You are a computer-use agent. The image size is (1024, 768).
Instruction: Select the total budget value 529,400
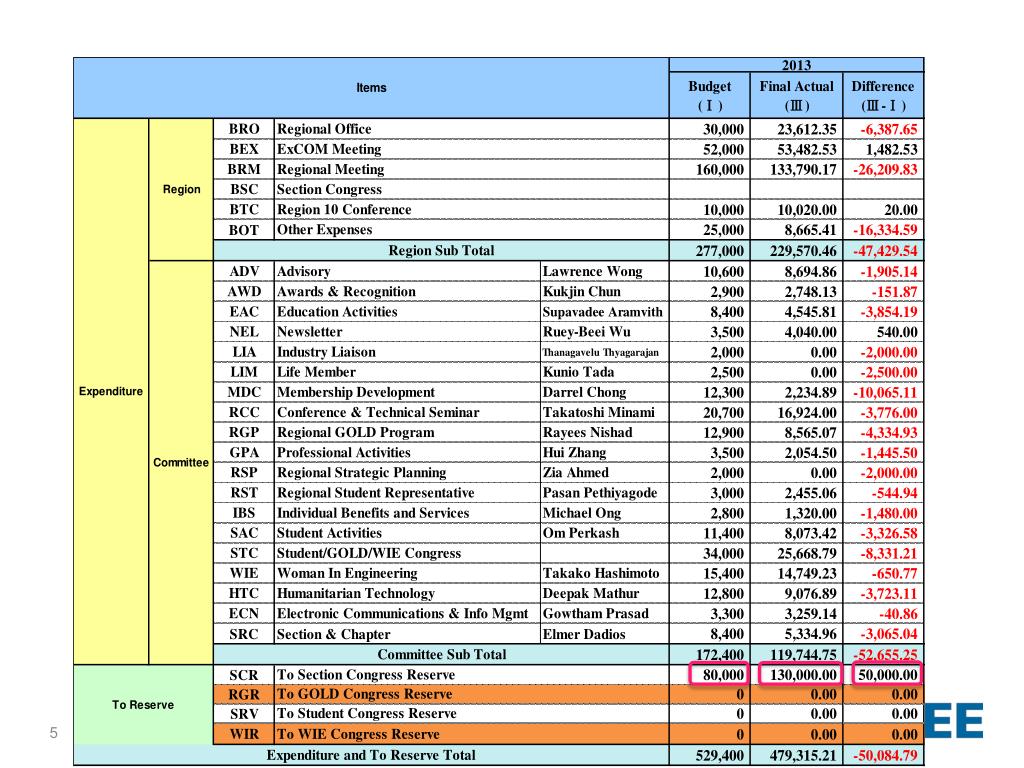click(x=710, y=756)
